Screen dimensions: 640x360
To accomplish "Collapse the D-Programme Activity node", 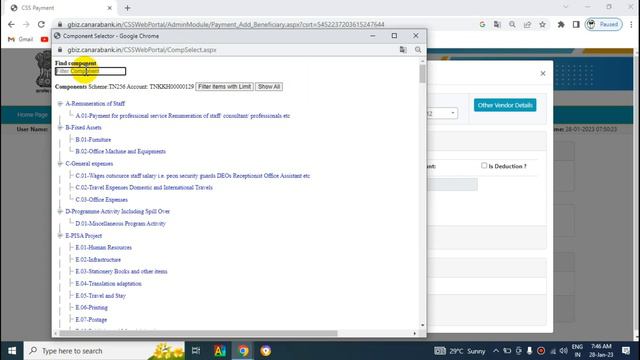I will click(x=60, y=211).
